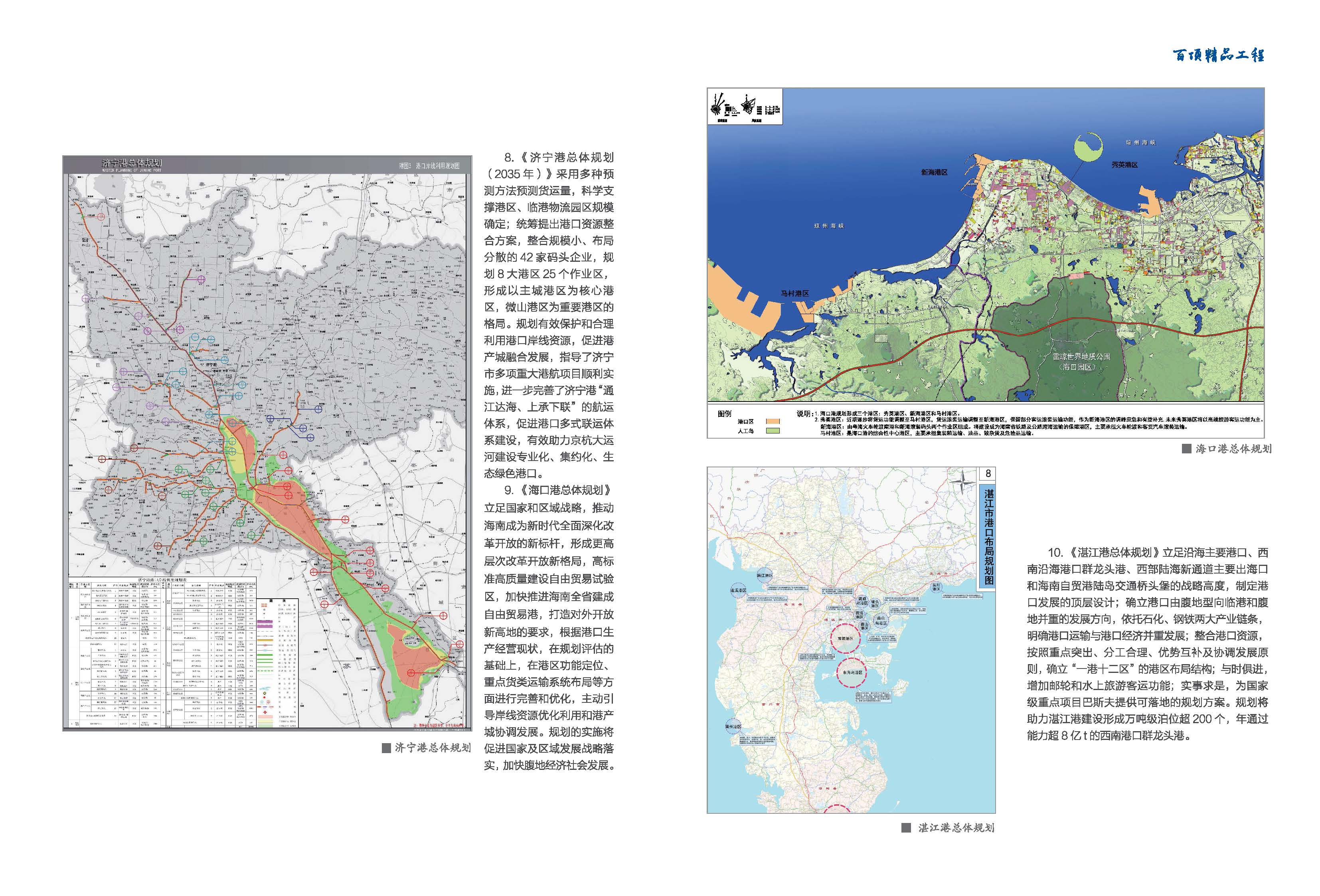The image size is (1320, 896).
Task: Select the green 人工岛 legend swatch
Action: tap(773, 431)
